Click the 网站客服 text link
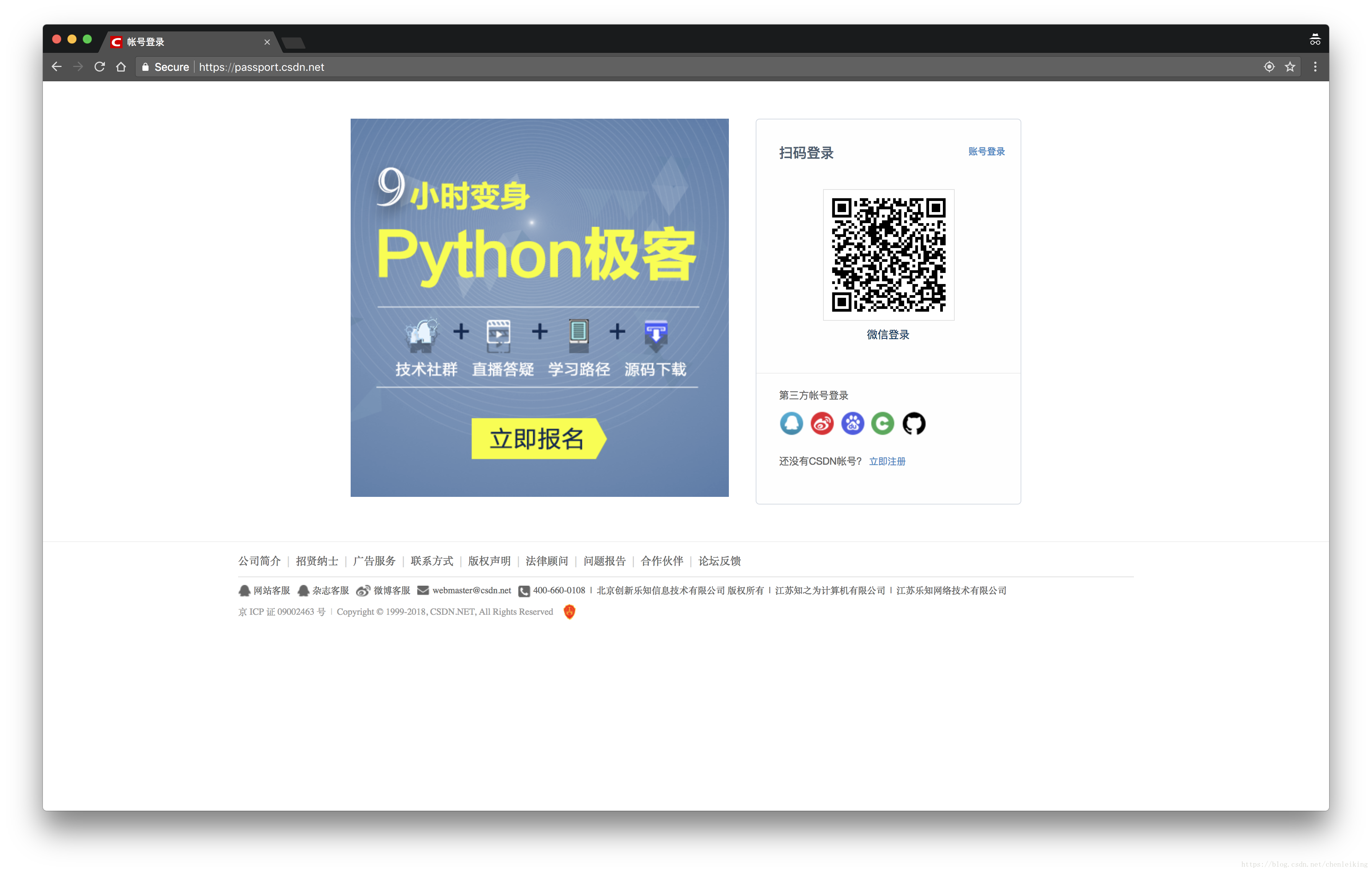Viewport: 1372px width, 872px height. (x=272, y=591)
